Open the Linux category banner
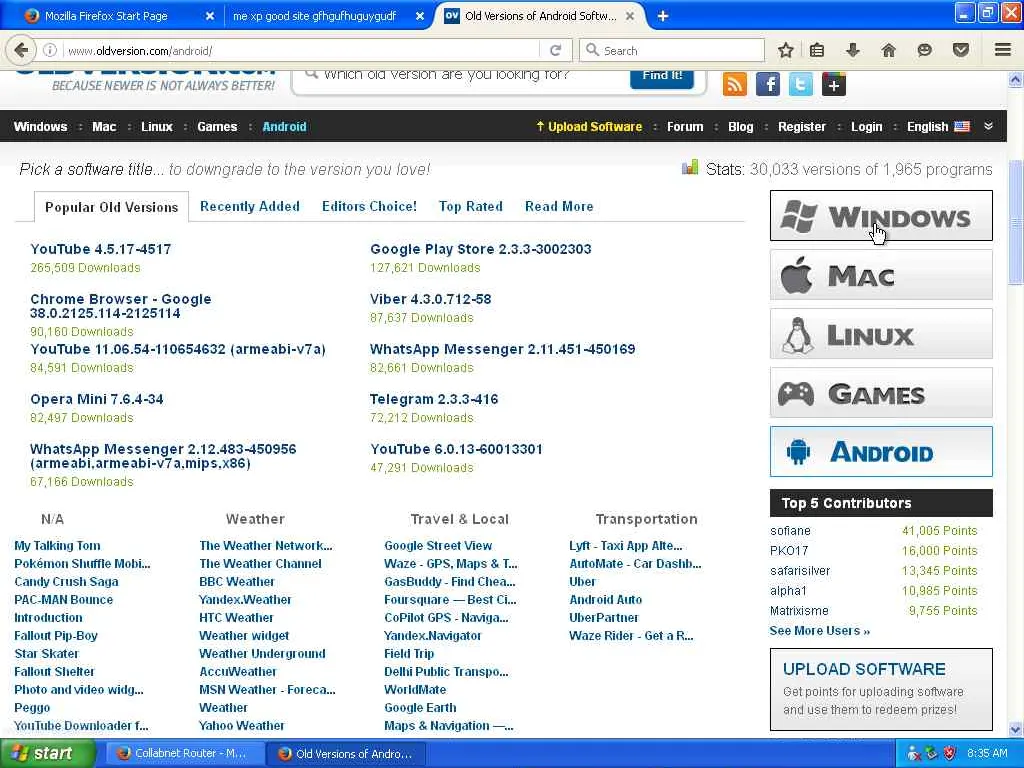 [881, 334]
